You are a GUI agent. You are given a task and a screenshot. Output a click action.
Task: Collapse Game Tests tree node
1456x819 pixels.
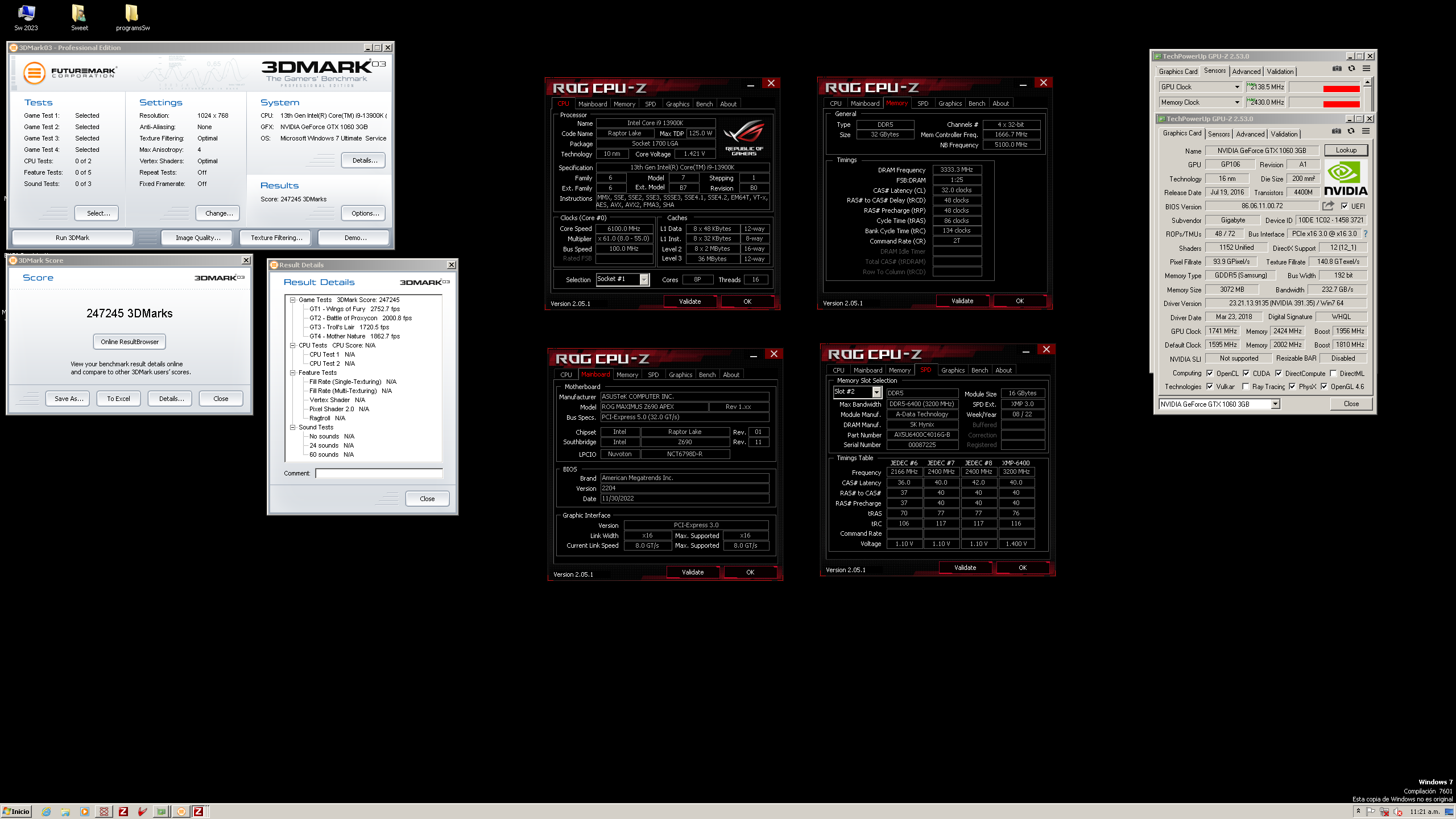pos(293,300)
